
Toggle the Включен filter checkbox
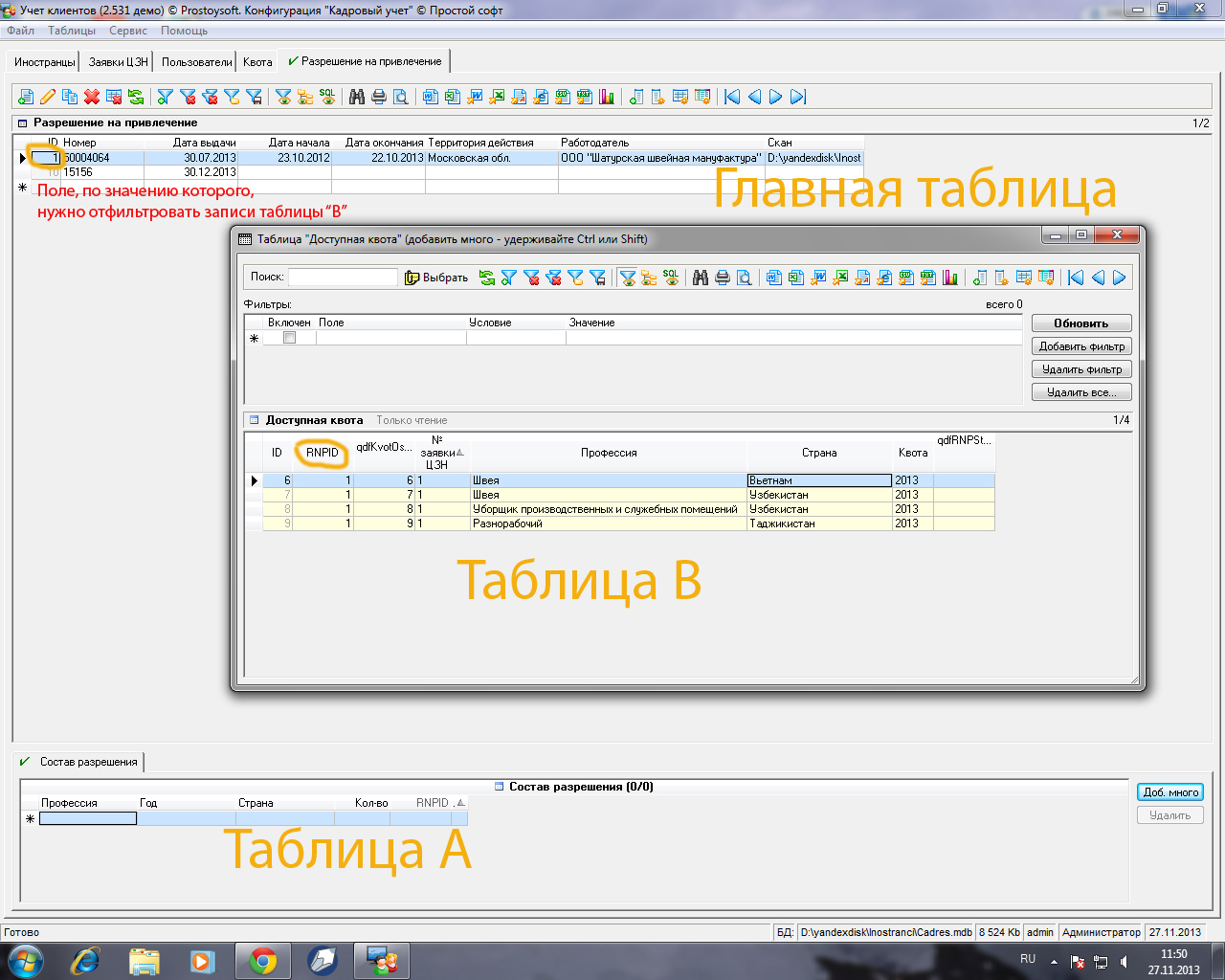[289, 338]
